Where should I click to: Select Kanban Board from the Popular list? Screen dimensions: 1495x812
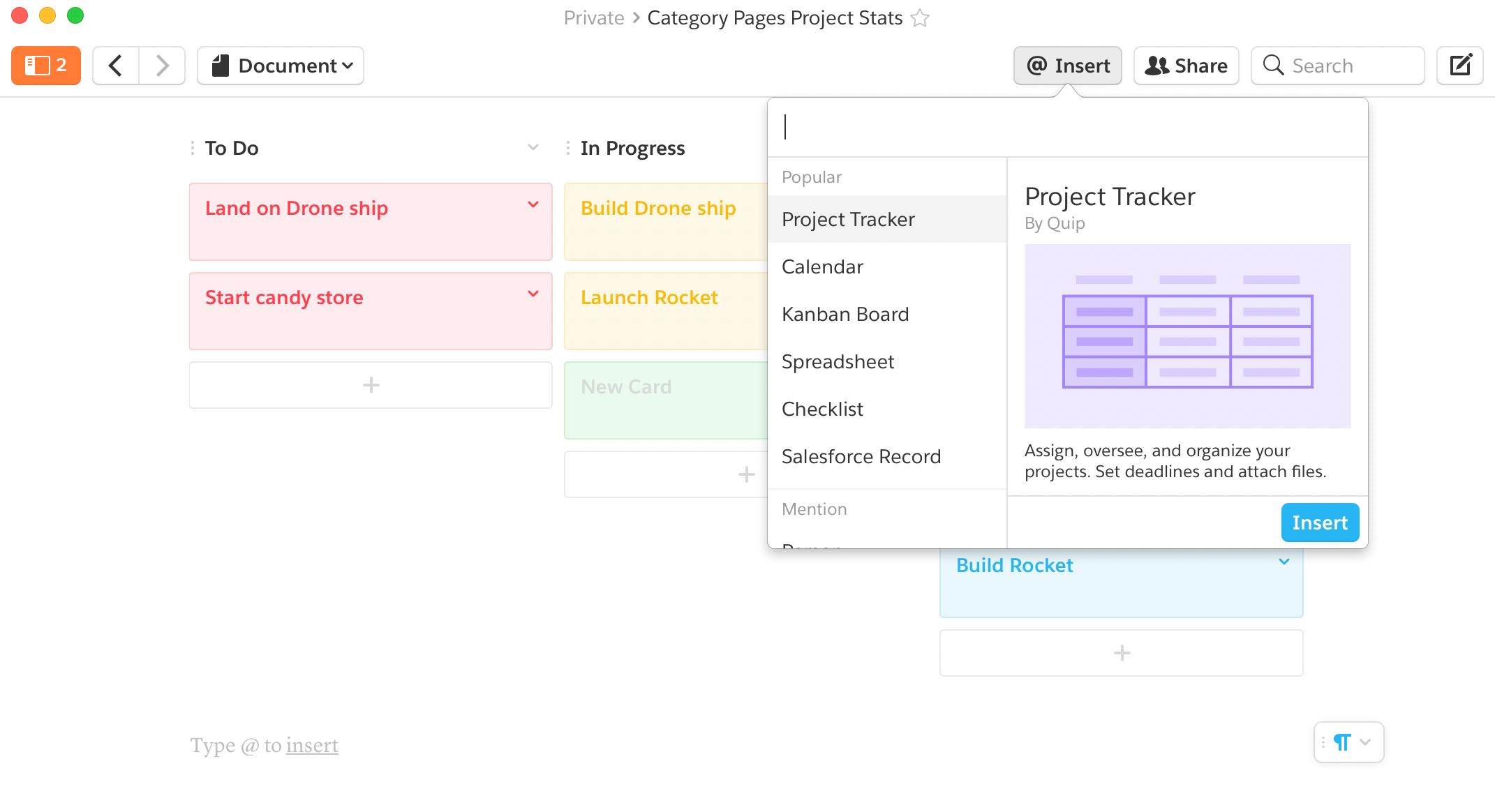845,314
